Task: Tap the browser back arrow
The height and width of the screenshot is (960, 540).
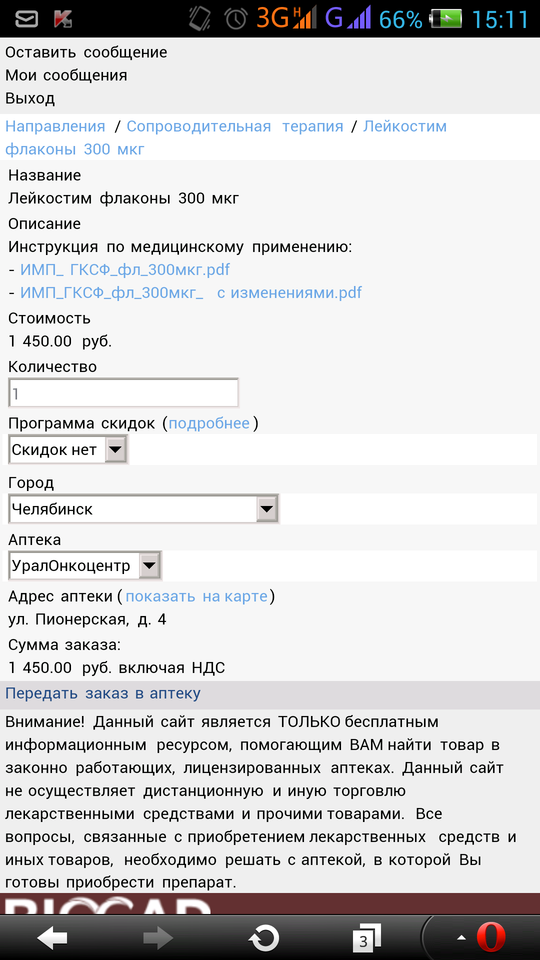Action: [x=53, y=937]
